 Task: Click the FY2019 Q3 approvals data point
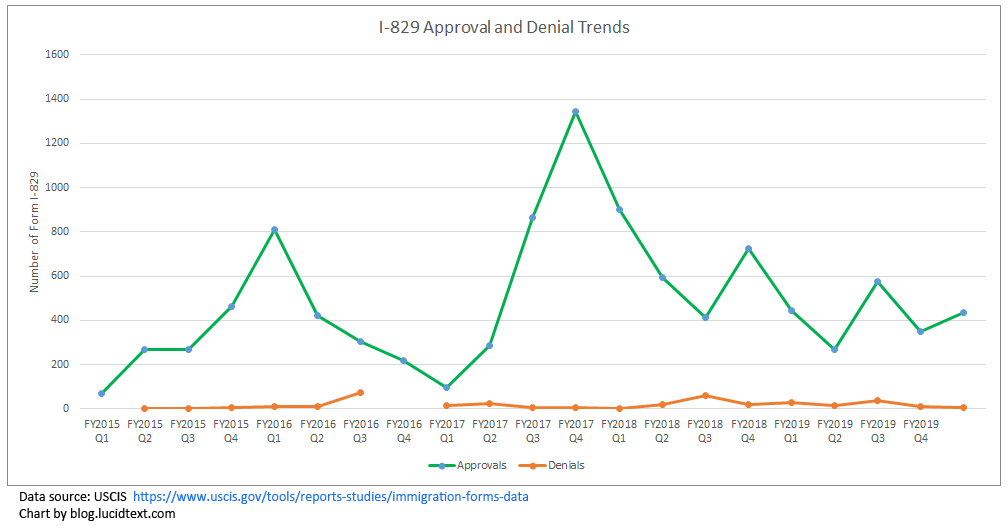pyautogui.click(x=877, y=282)
